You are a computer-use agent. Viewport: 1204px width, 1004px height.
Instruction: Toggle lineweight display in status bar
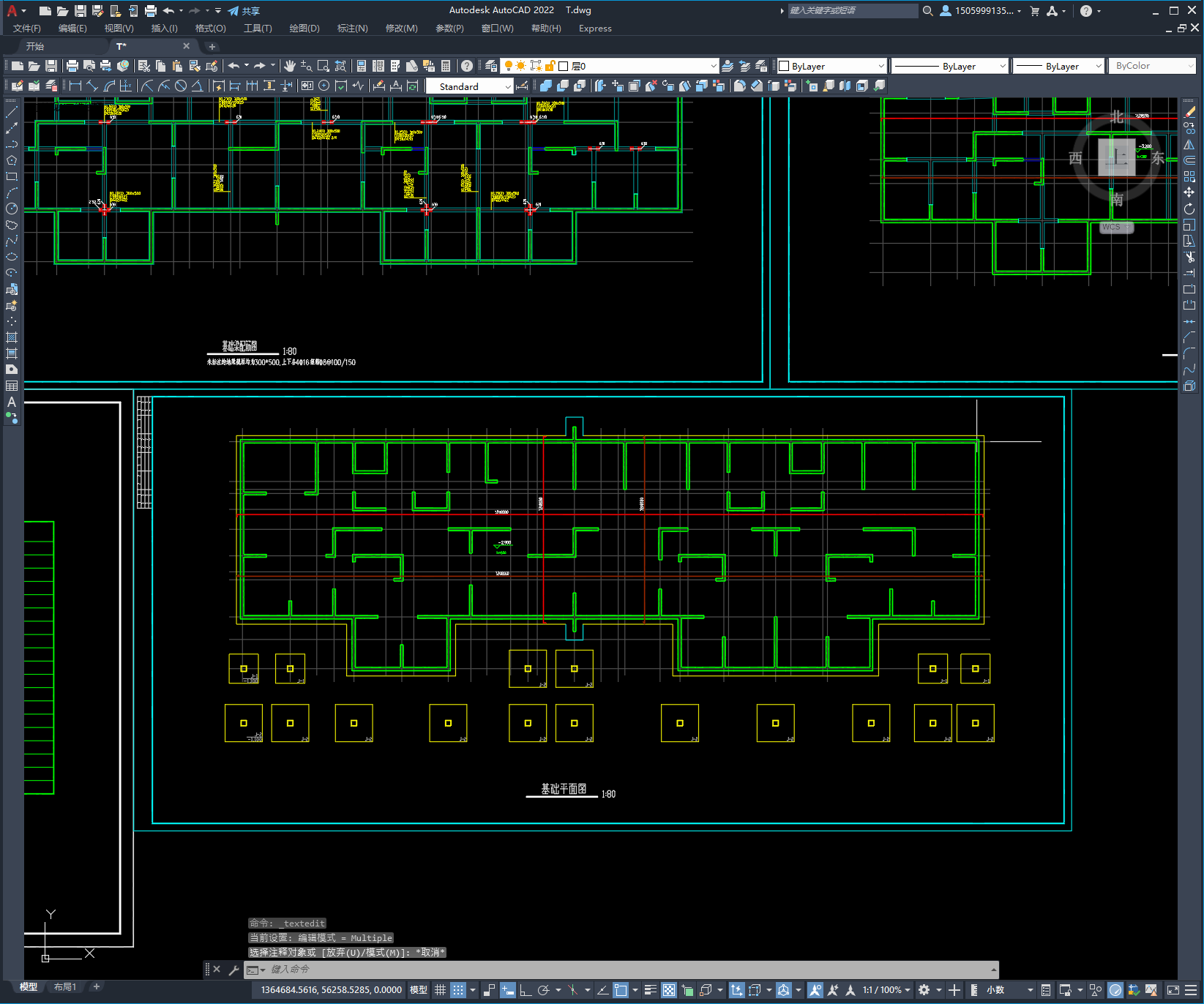tap(650, 990)
